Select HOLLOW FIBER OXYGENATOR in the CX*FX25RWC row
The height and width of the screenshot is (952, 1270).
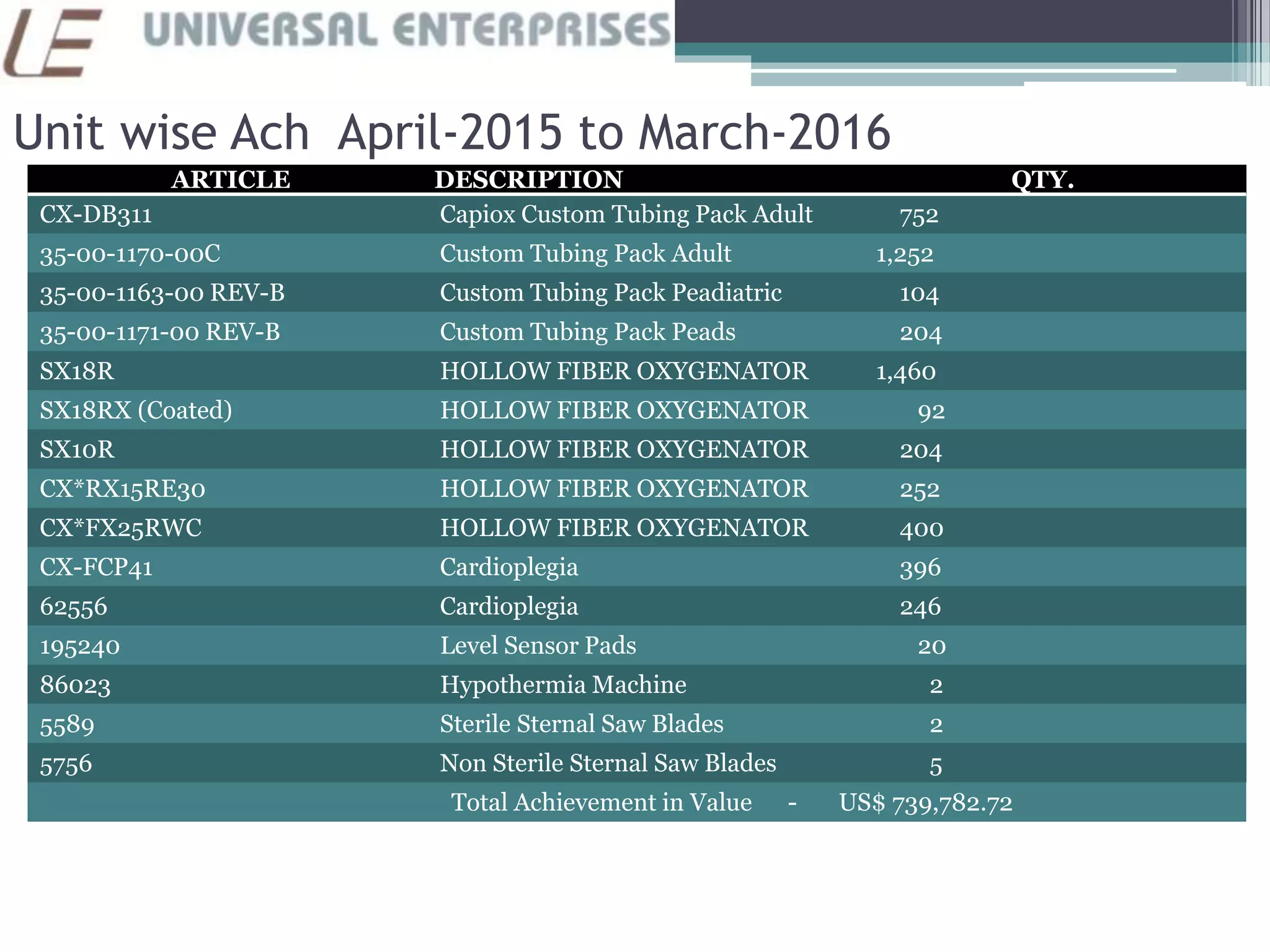click(x=624, y=528)
